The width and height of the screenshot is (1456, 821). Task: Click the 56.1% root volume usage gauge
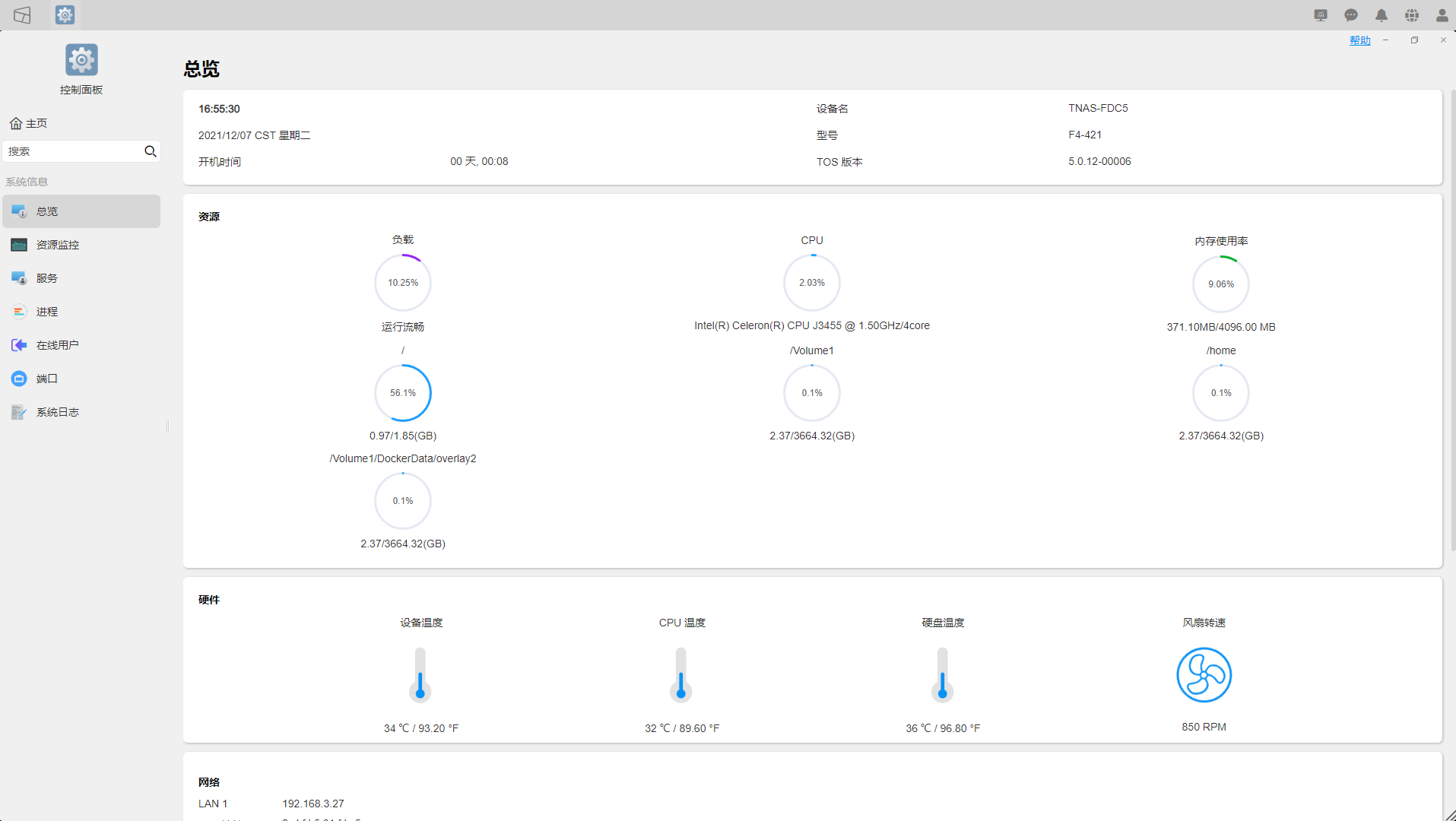click(x=402, y=393)
